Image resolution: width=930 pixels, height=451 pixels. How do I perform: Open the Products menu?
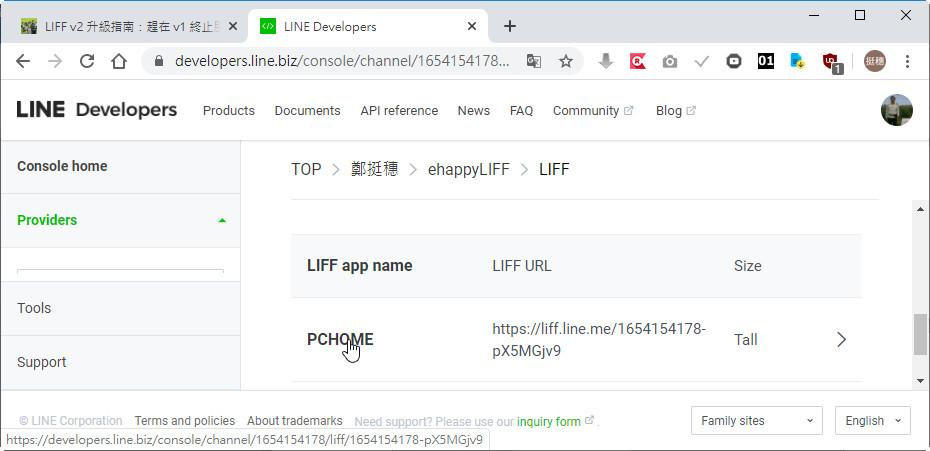pyautogui.click(x=228, y=111)
